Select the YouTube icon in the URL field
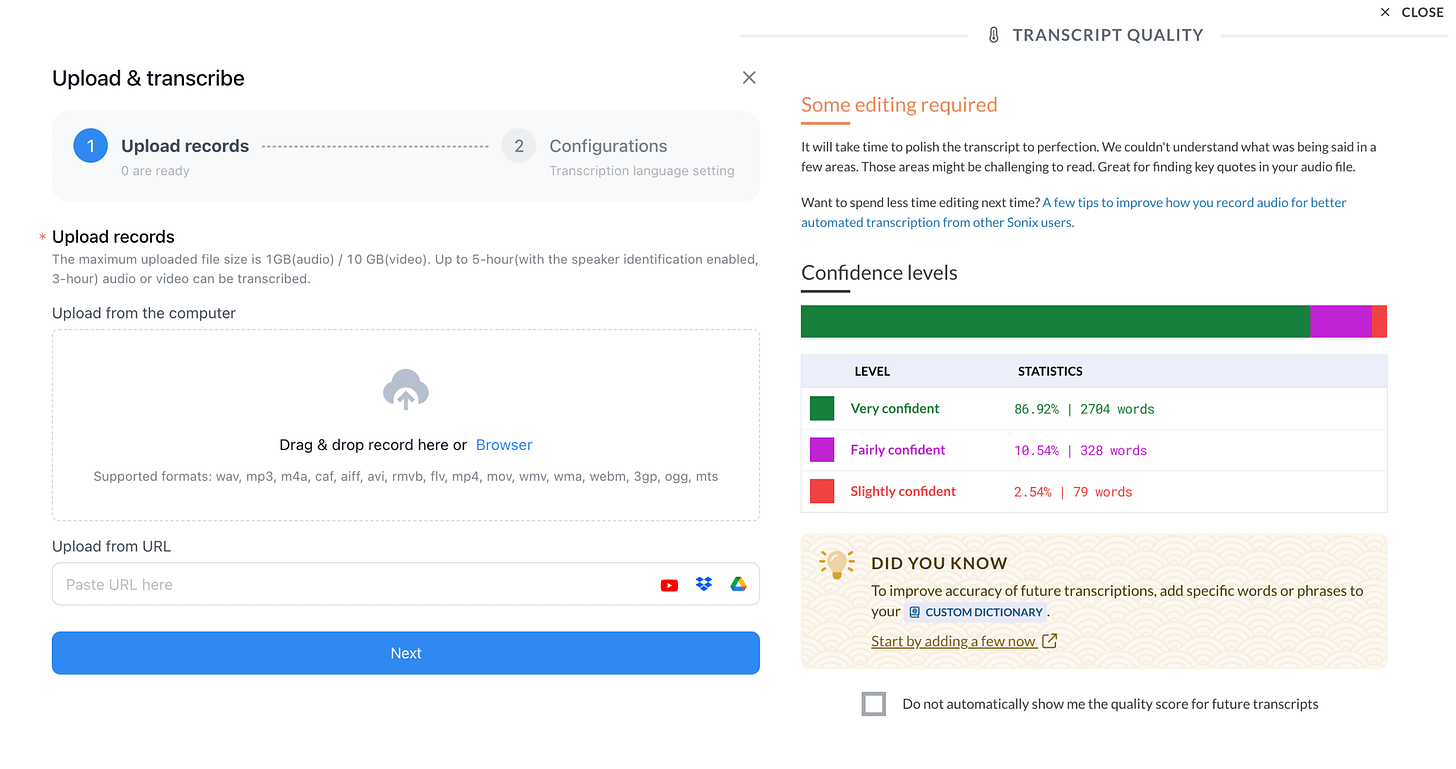 [669, 584]
